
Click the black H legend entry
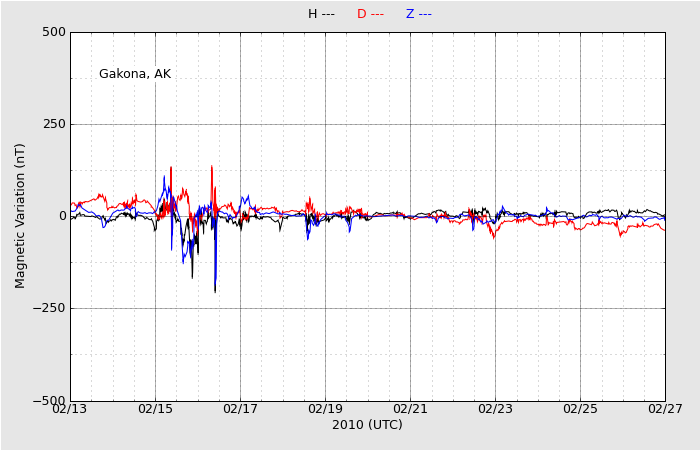tap(320, 14)
